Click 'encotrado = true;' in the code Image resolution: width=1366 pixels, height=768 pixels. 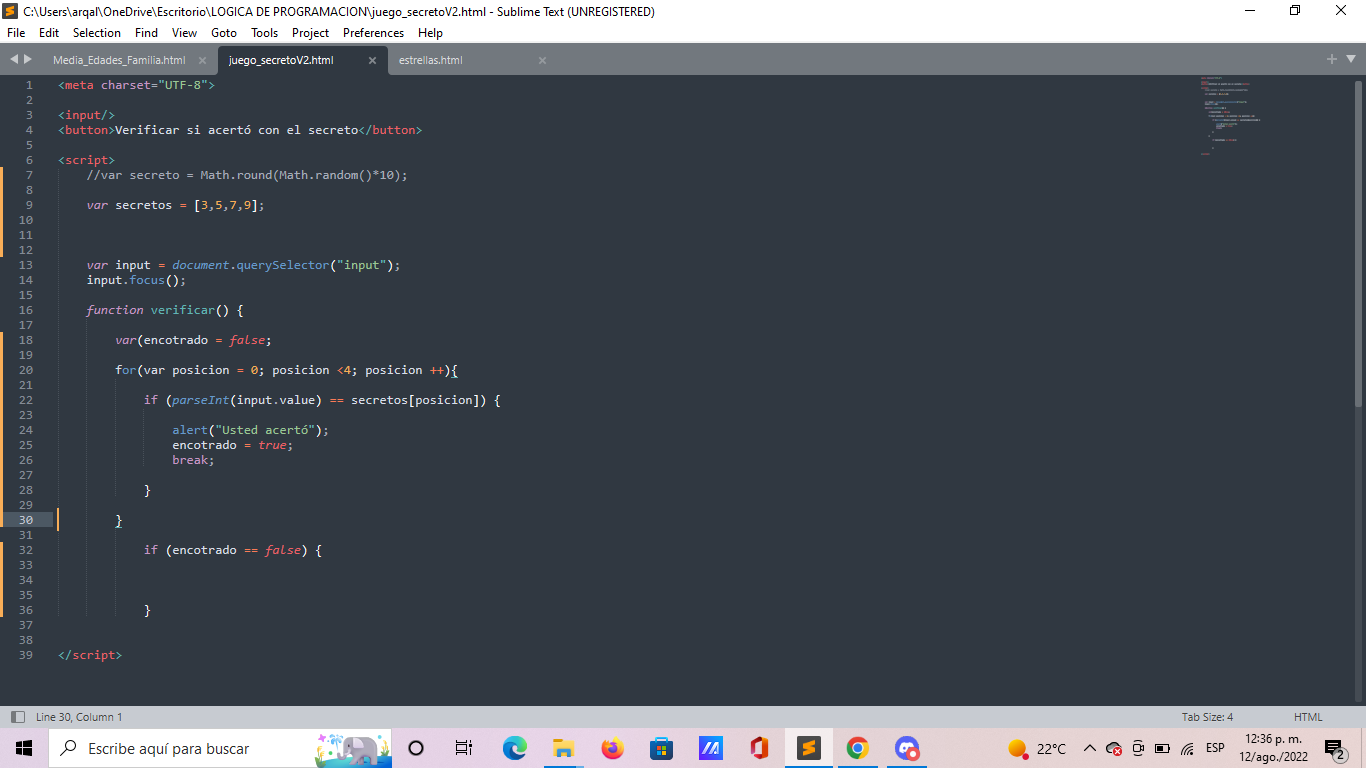233,445
